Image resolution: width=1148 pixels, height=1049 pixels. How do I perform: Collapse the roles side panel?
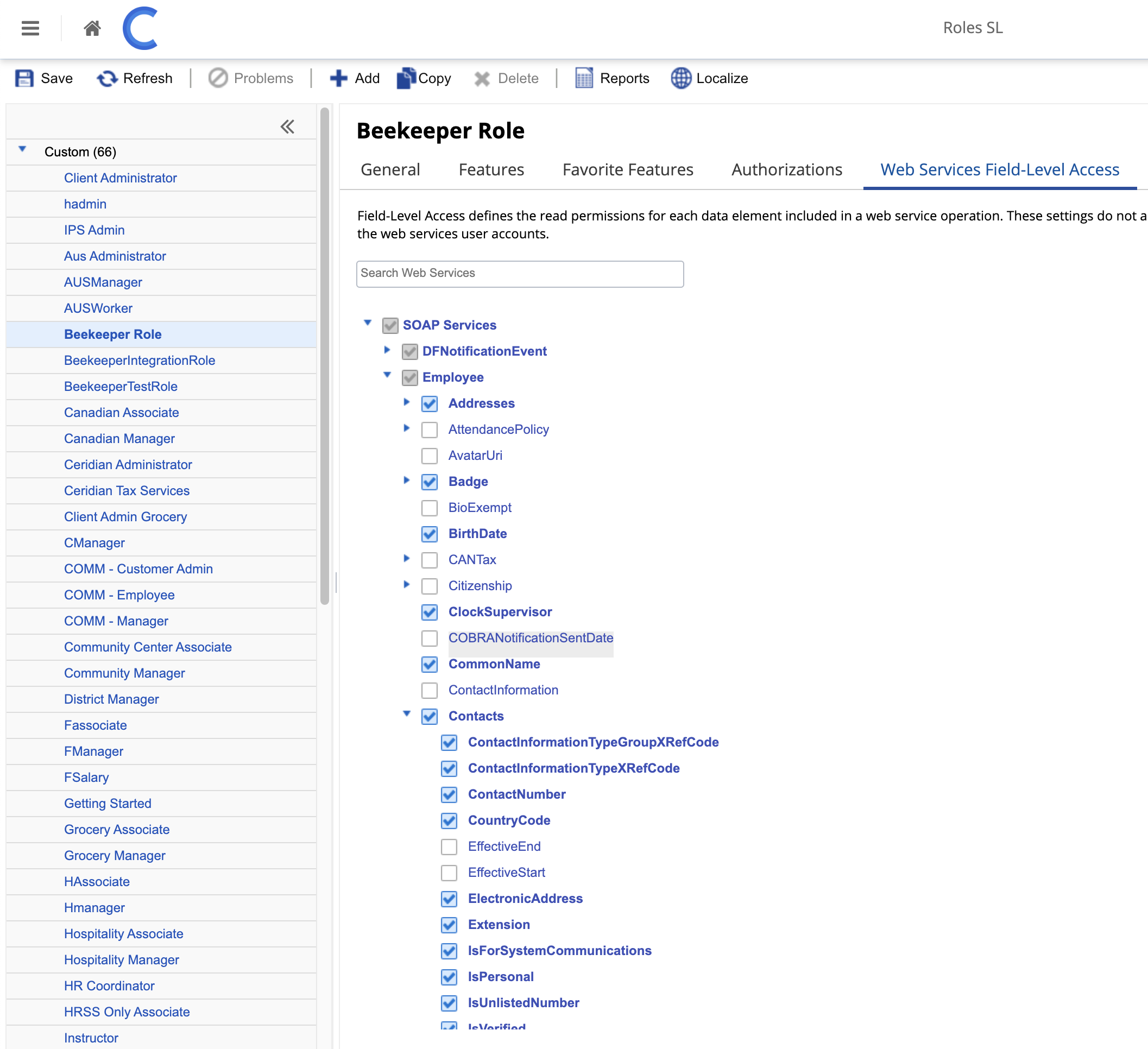click(x=288, y=127)
